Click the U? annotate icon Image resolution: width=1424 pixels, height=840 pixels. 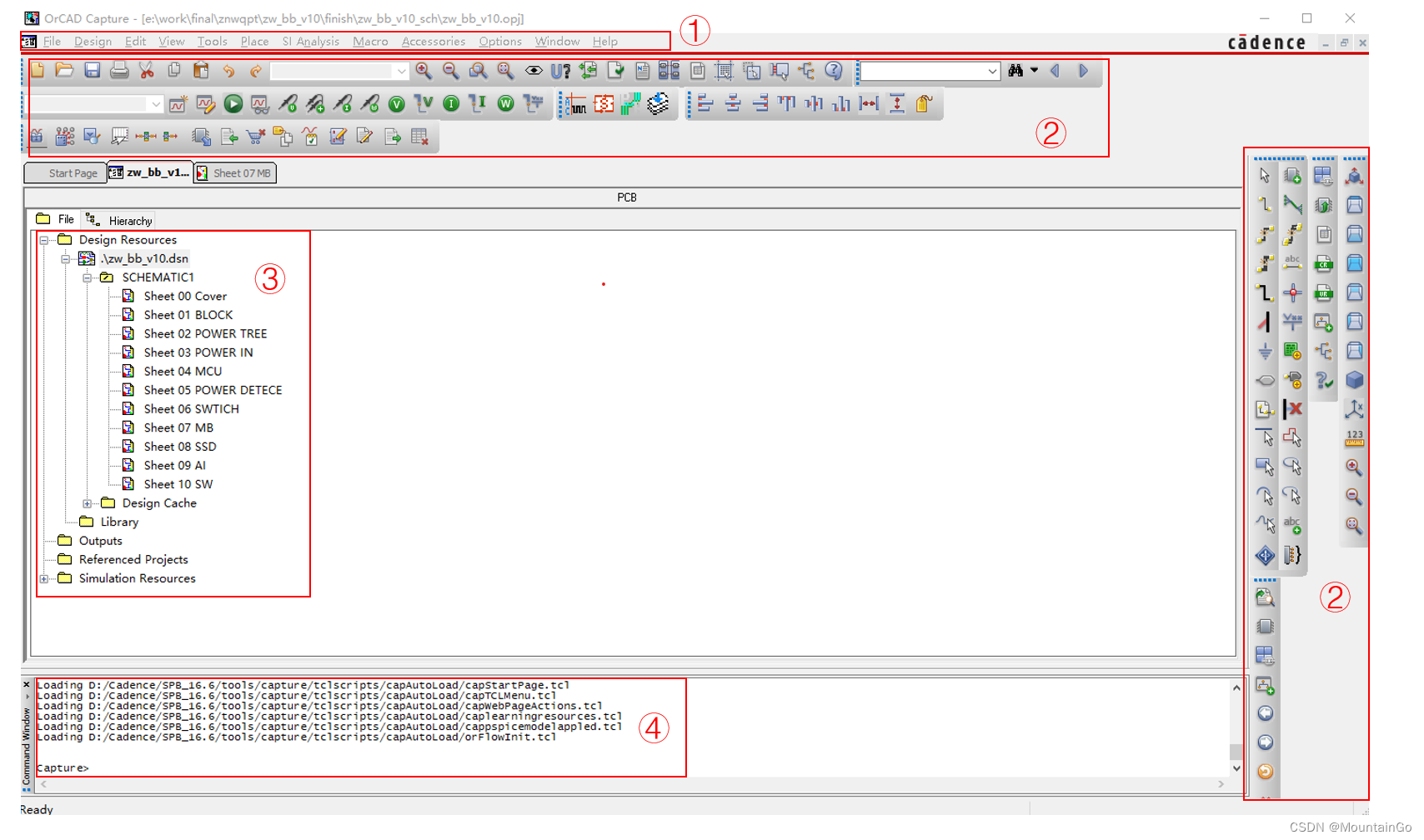point(560,71)
